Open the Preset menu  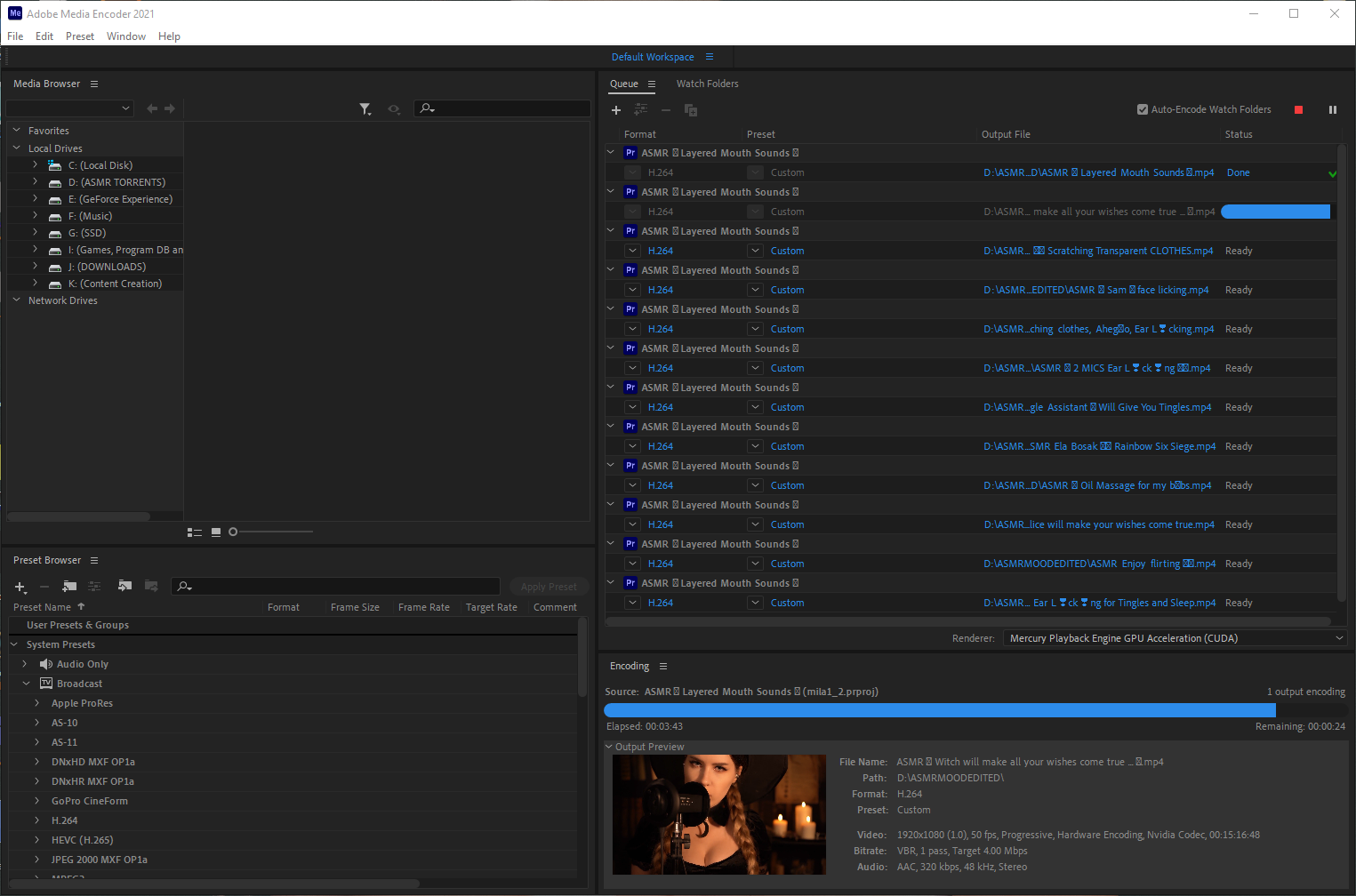[80, 36]
